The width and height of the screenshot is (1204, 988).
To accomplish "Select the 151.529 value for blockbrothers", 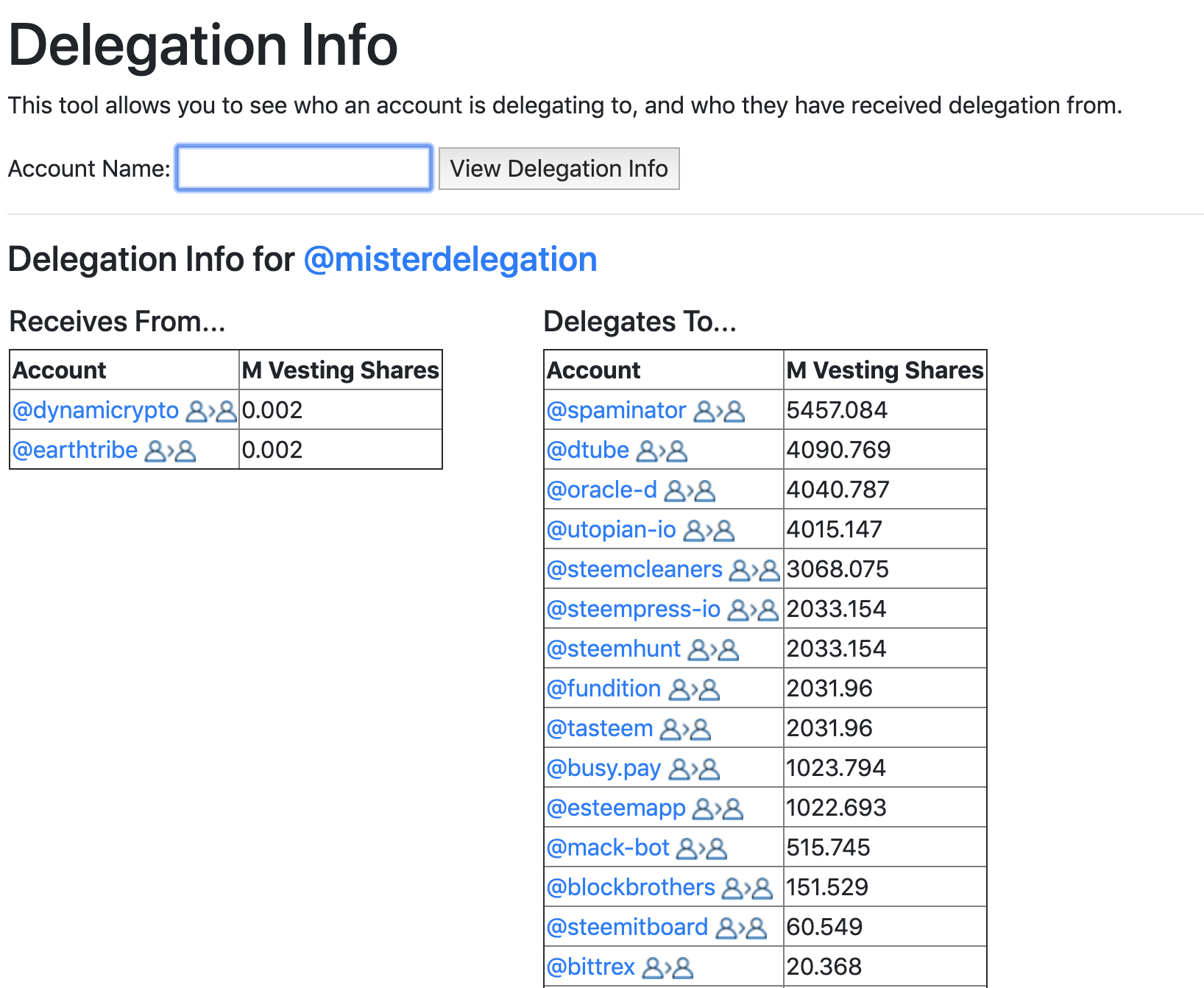I will tap(827, 887).
